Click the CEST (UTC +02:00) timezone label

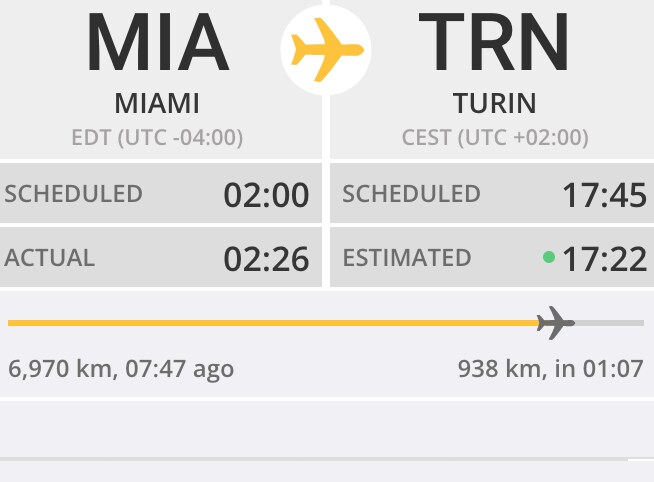pos(495,138)
